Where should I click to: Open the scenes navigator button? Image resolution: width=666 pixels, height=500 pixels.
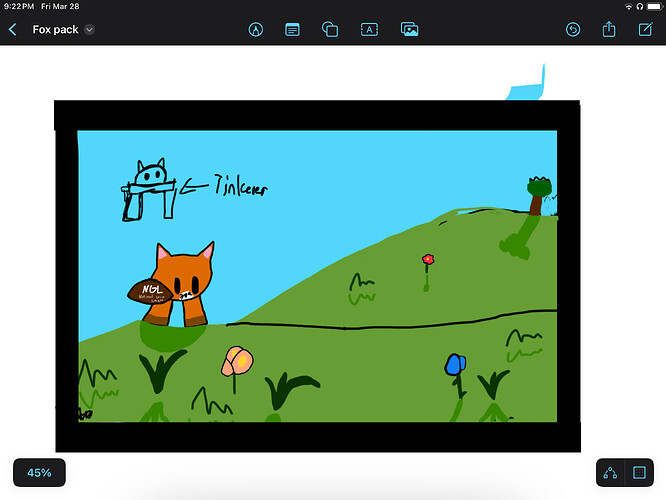(x=640, y=473)
